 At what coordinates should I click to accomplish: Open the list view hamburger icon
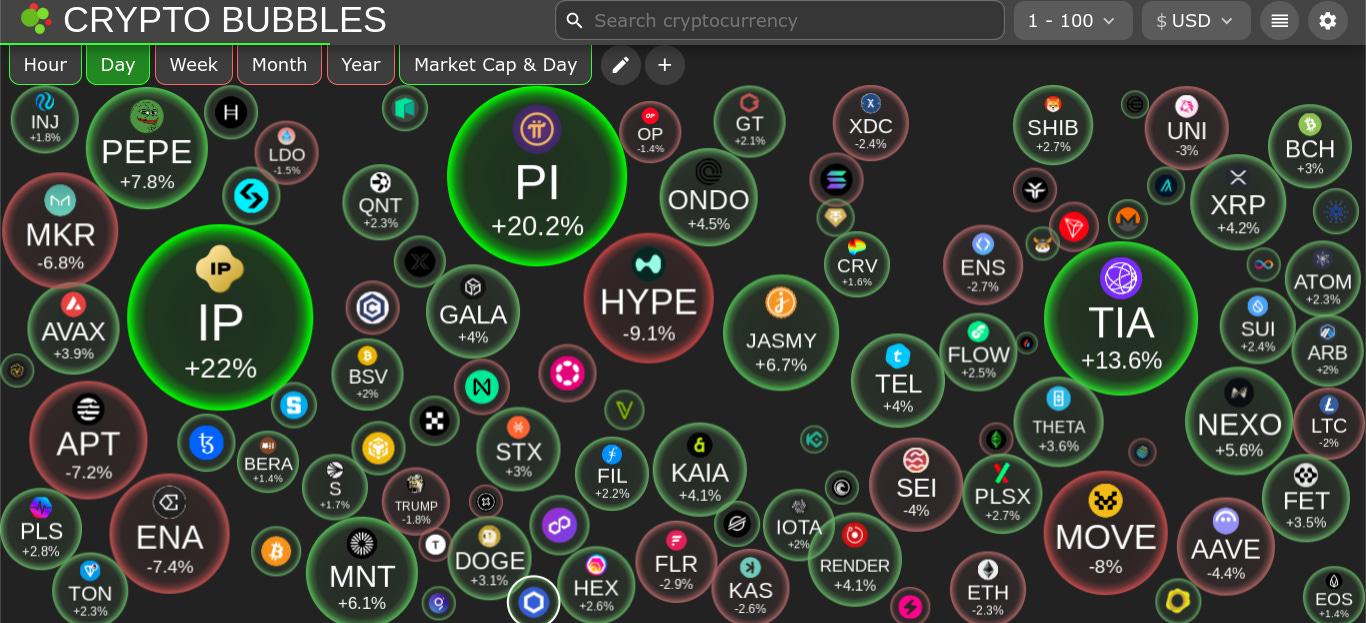[x=1279, y=20]
